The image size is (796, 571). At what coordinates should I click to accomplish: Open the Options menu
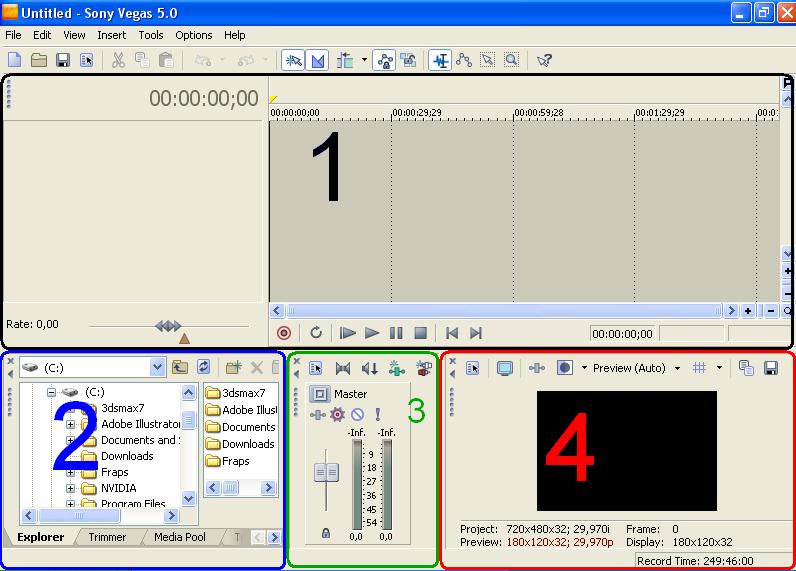tap(193, 35)
